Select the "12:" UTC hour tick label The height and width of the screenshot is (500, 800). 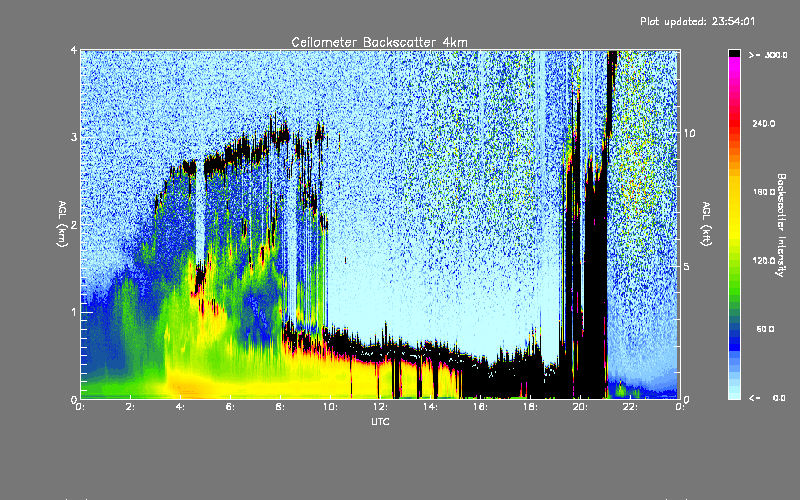click(380, 407)
